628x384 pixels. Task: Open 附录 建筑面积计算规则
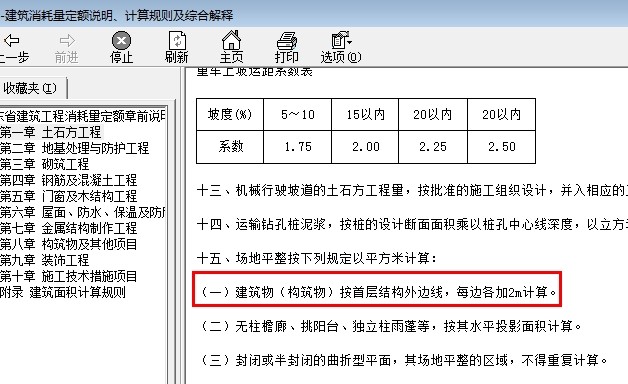(x=63, y=292)
